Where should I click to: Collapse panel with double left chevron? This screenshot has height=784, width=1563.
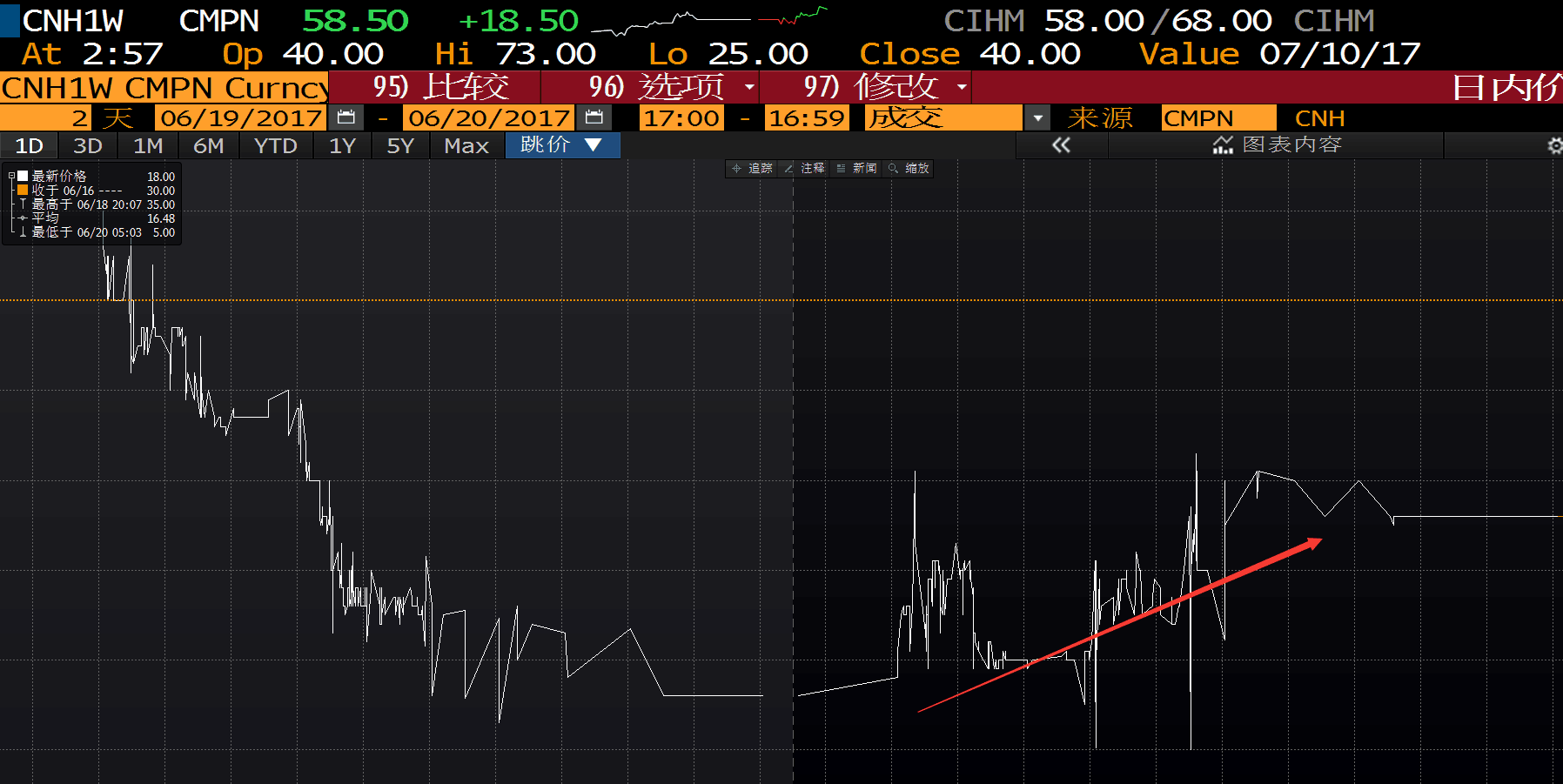tap(1061, 145)
